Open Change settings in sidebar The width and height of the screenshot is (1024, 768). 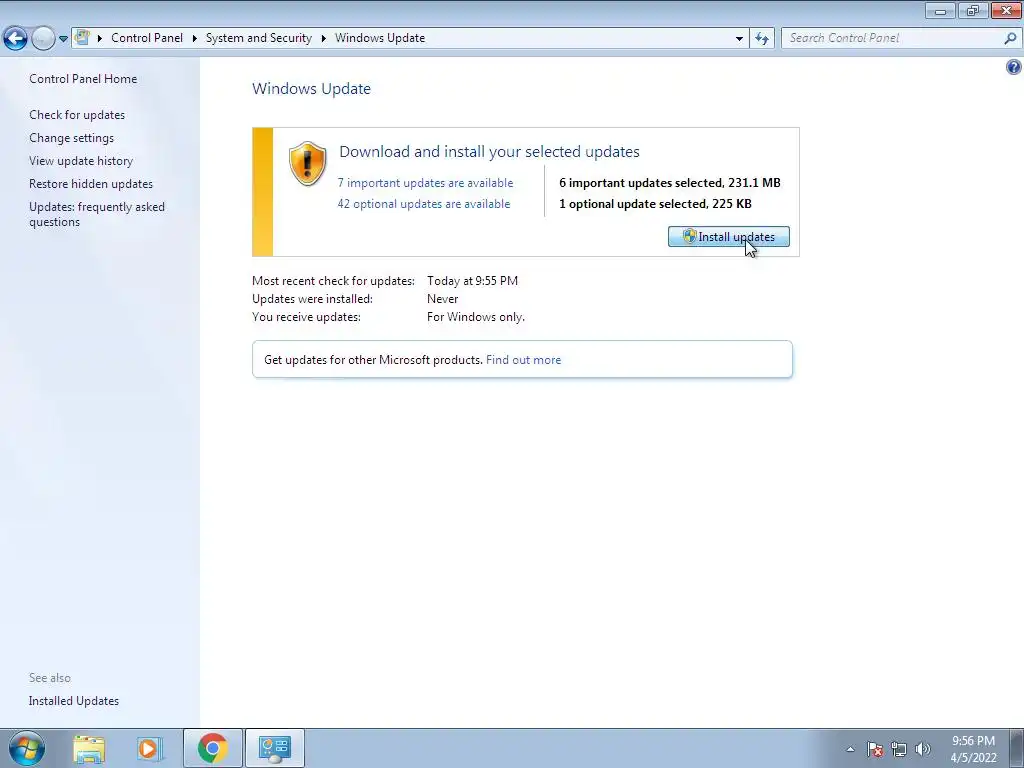(71, 138)
